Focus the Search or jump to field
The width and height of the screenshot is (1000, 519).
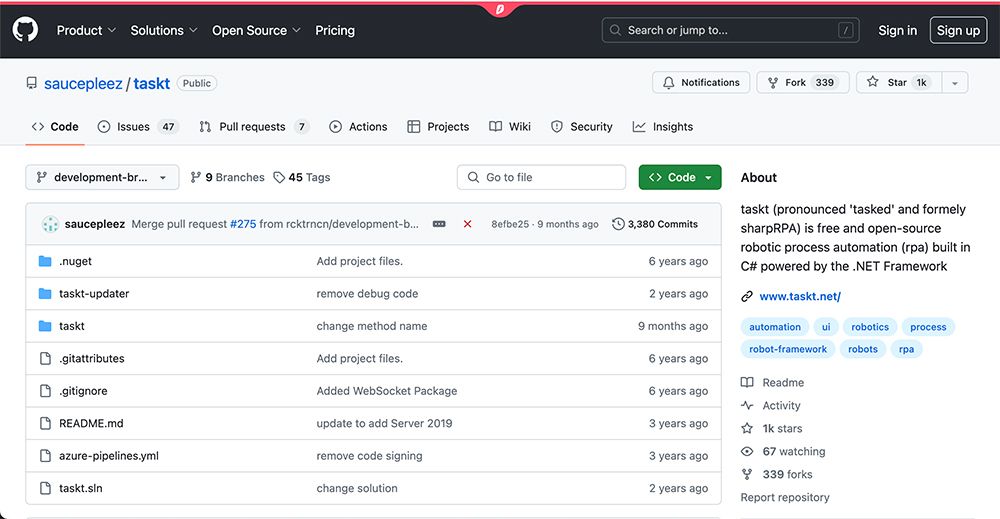pos(730,30)
